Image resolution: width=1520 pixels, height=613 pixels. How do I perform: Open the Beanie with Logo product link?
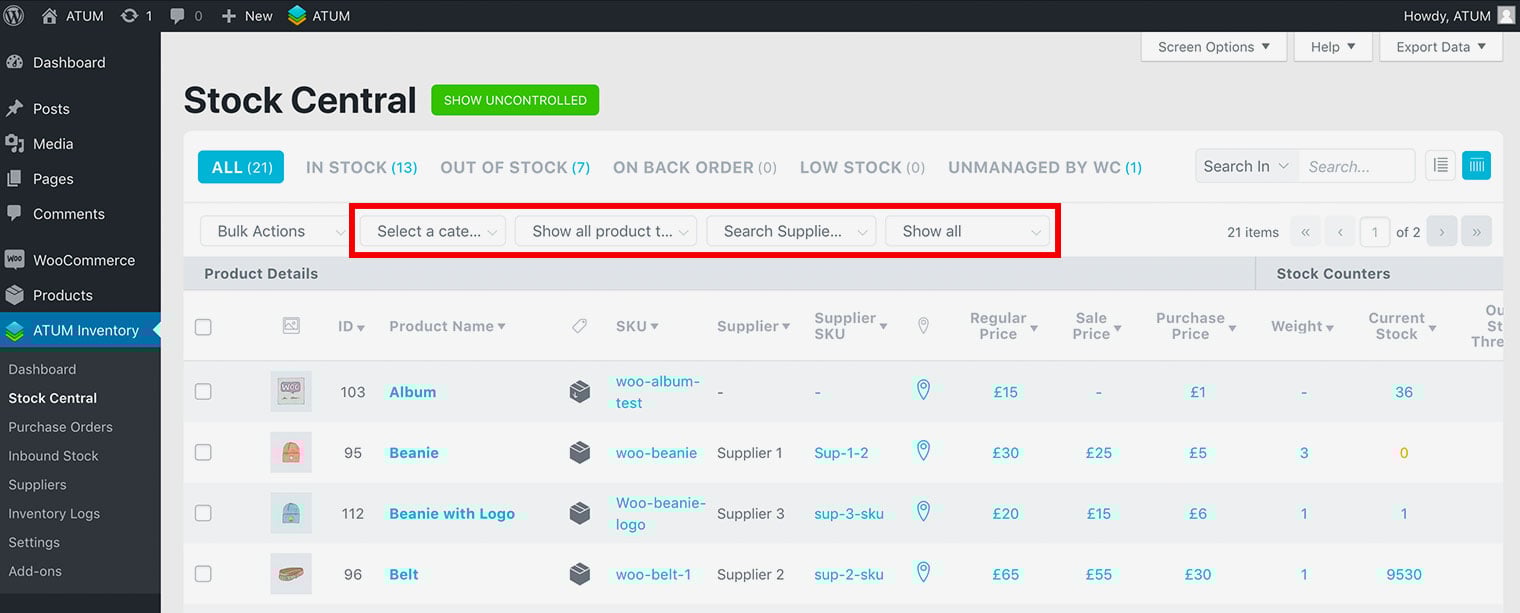452,514
